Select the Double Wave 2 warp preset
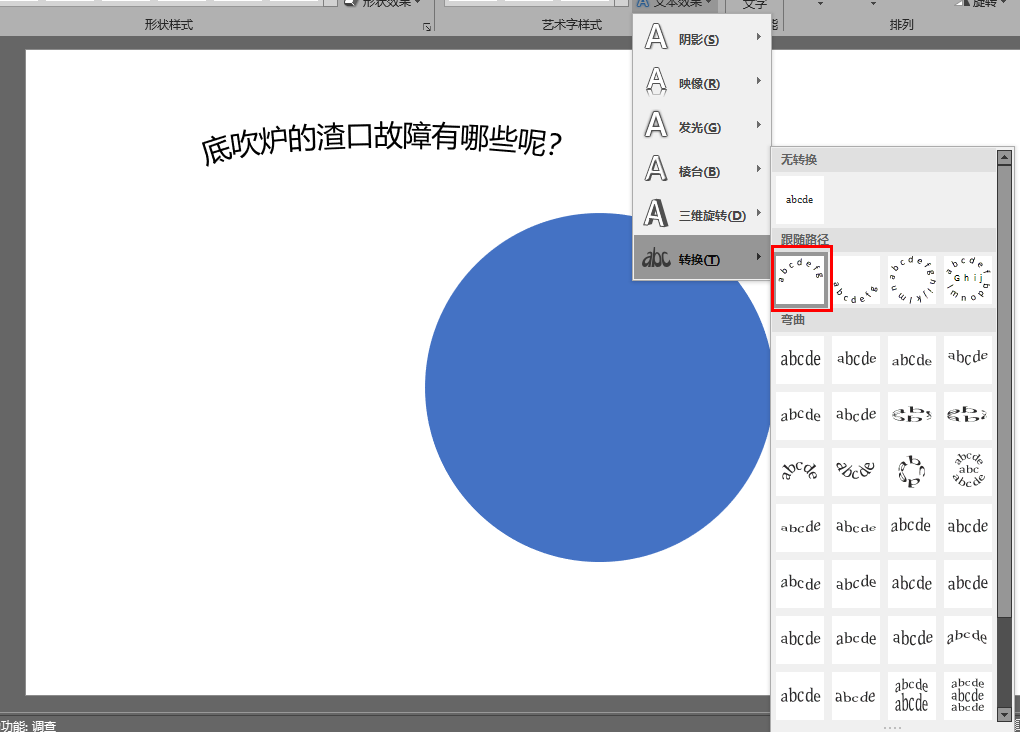Viewport: 1020px width, 732px height. click(968, 584)
